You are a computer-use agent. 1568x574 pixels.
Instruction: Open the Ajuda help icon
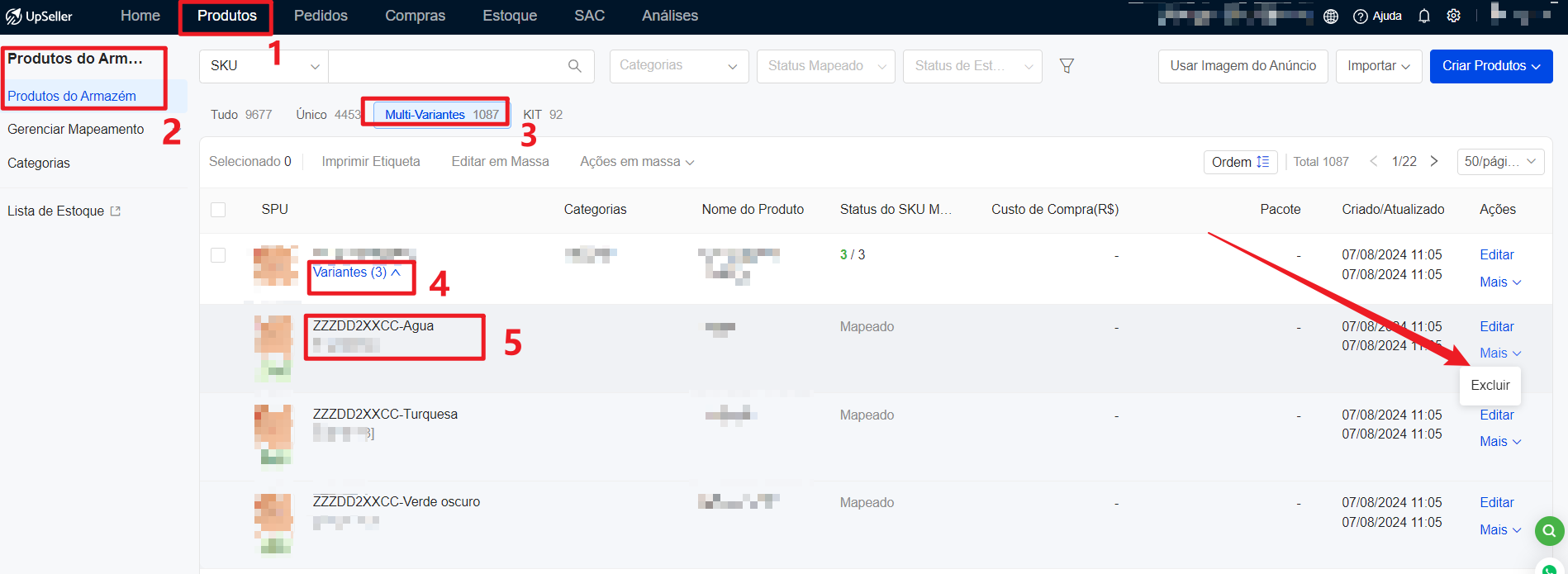pos(1361,17)
